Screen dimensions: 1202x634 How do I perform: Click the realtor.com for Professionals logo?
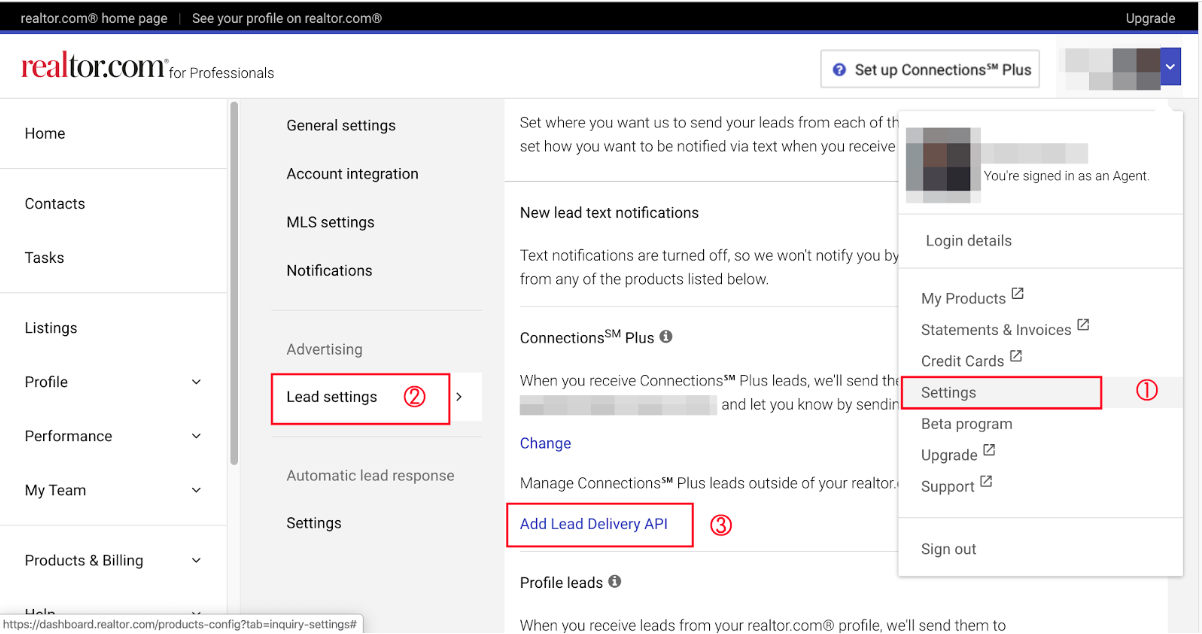[147, 68]
